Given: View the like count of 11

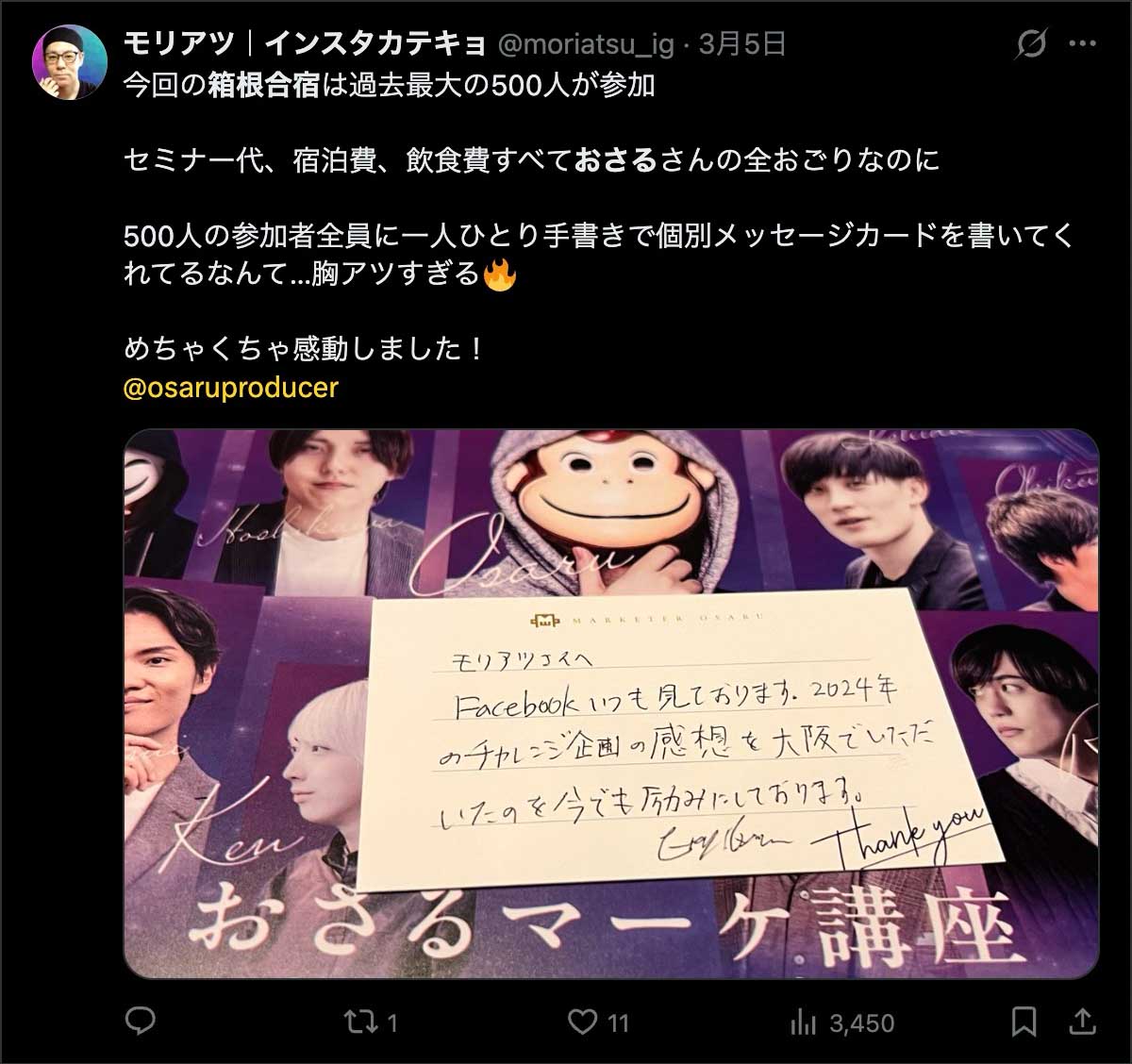Looking at the screenshot, I should [x=619, y=1022].
